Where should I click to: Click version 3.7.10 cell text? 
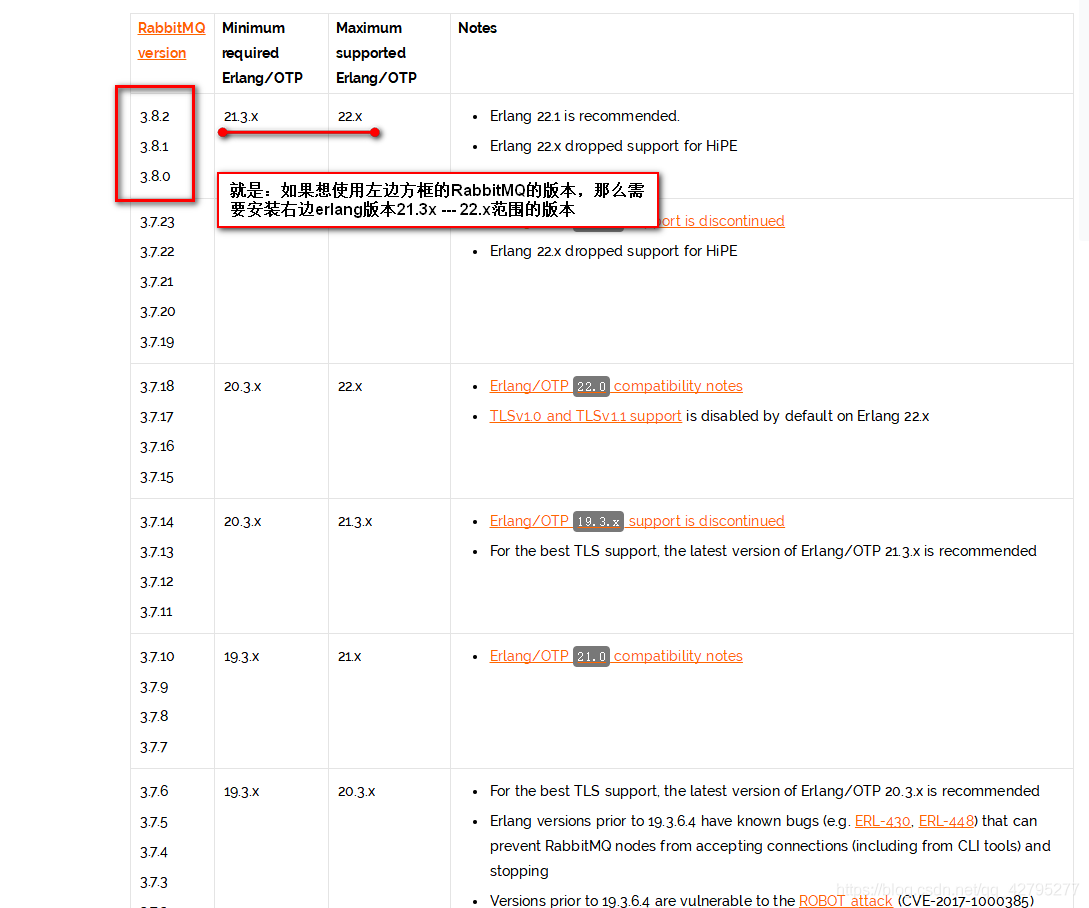157,657
